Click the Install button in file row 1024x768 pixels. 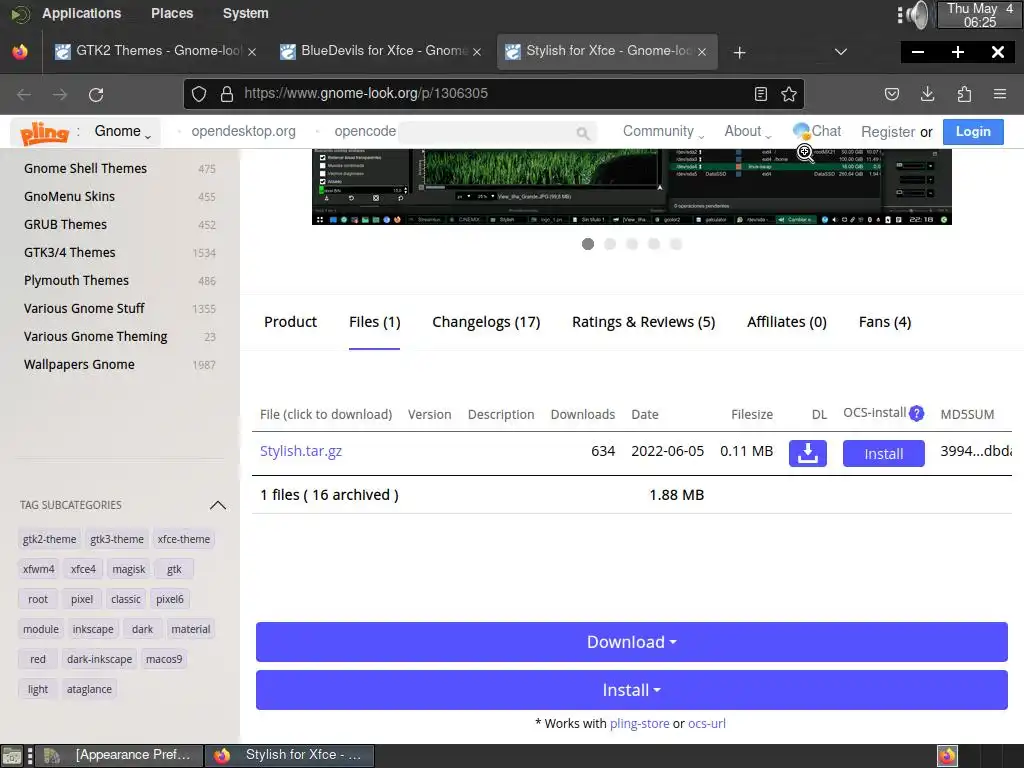click(x=884, y=453)
